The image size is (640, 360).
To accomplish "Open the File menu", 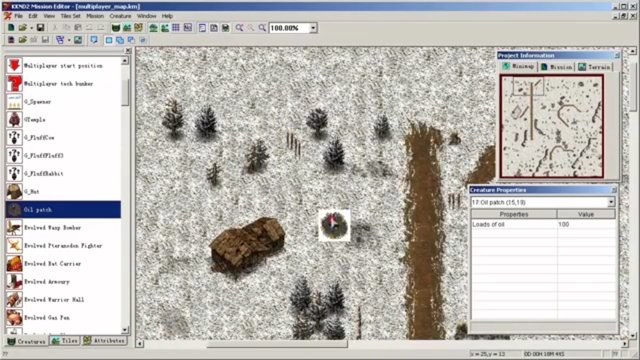I will pyautogui.click(x=19, y=16).
